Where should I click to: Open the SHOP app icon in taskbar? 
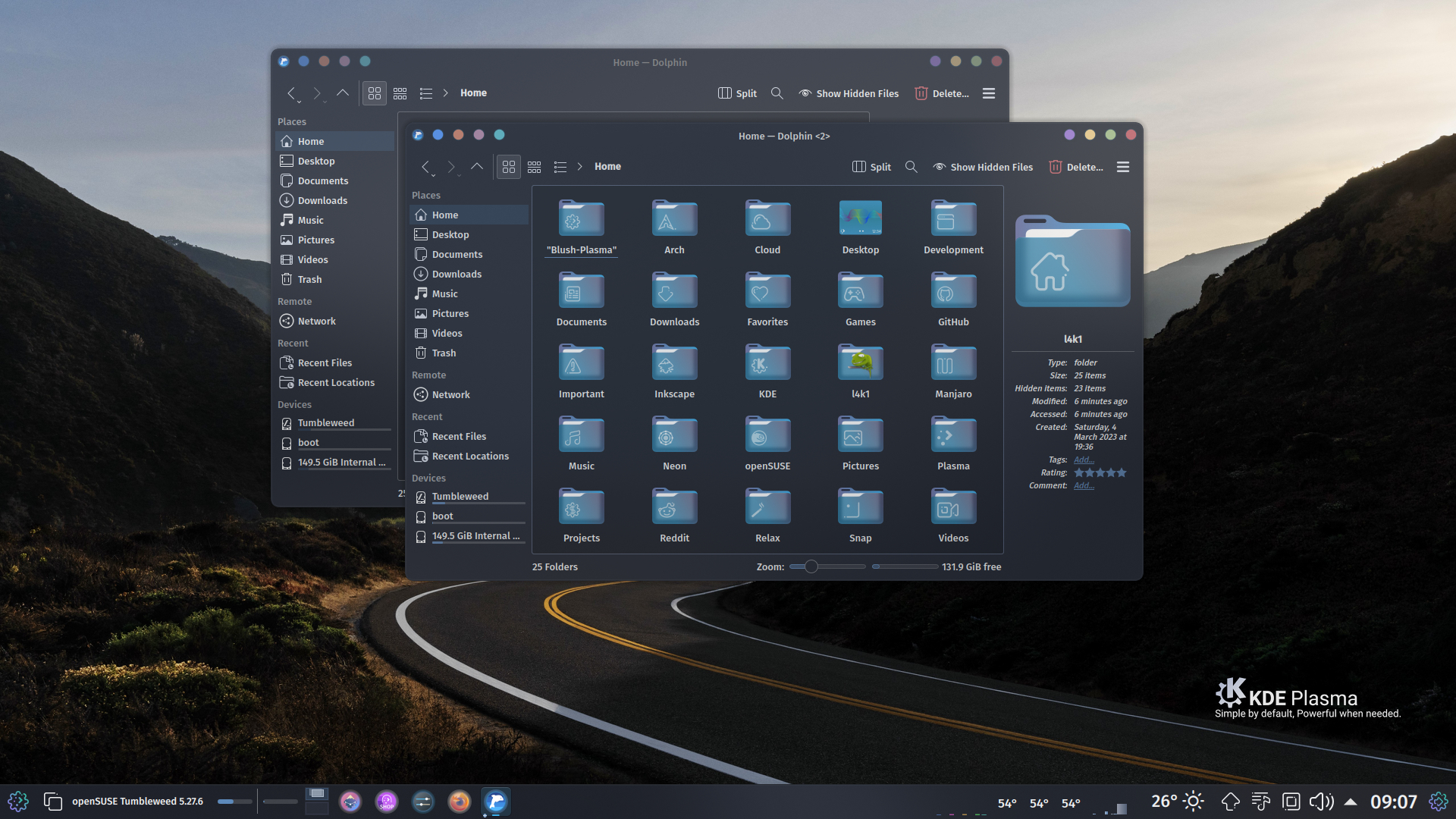coord(387,802)
